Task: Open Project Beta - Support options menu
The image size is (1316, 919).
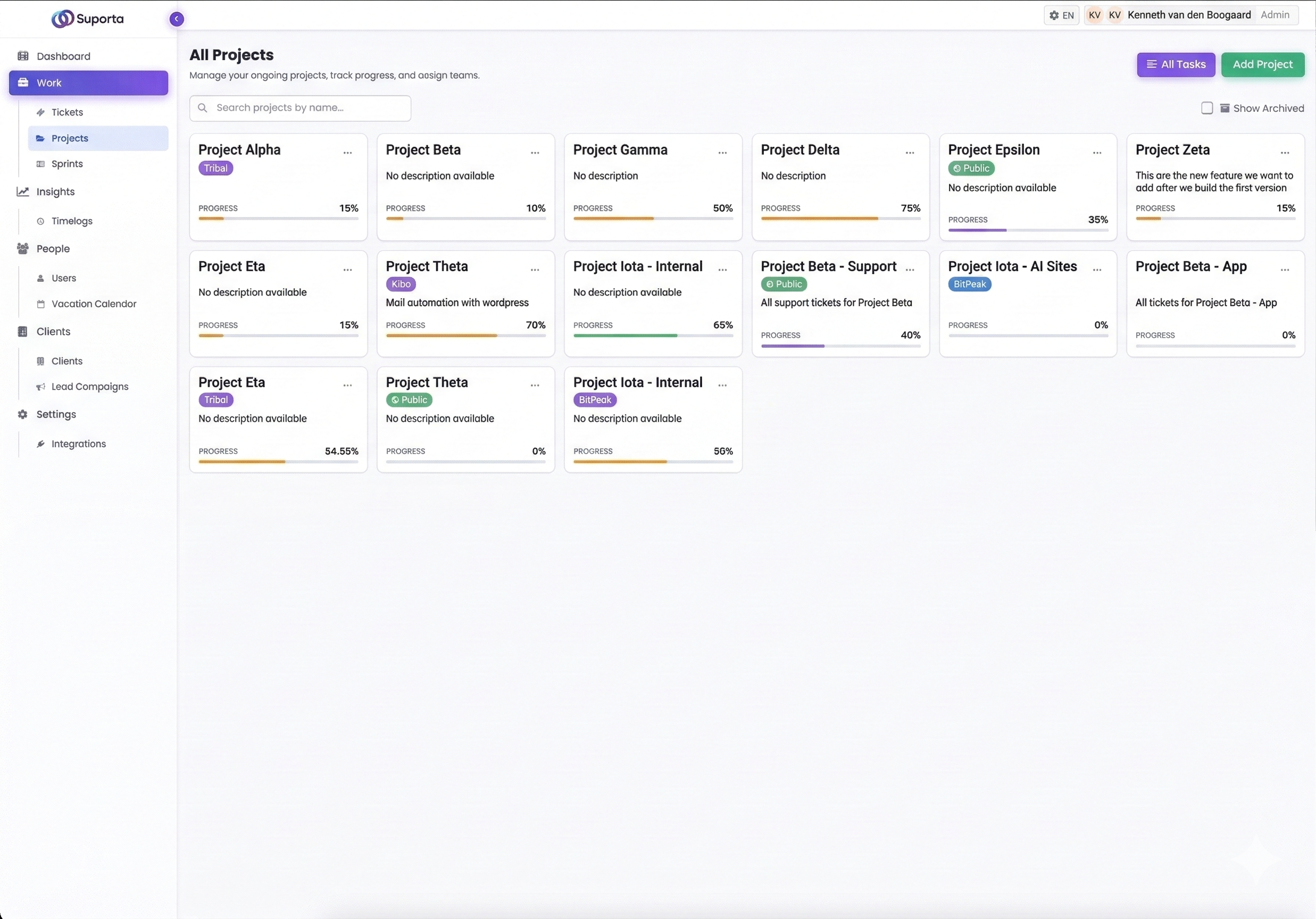Action: tap(910, 269)
